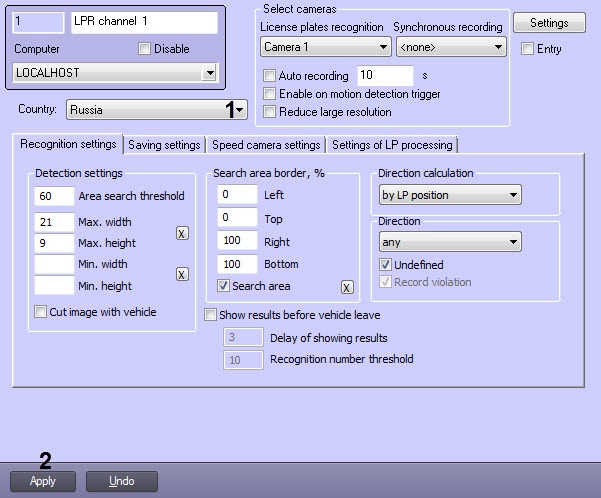Enable the Auto recording checkbox
This screenshot has height=498, width=601.
tap(269, 76)
